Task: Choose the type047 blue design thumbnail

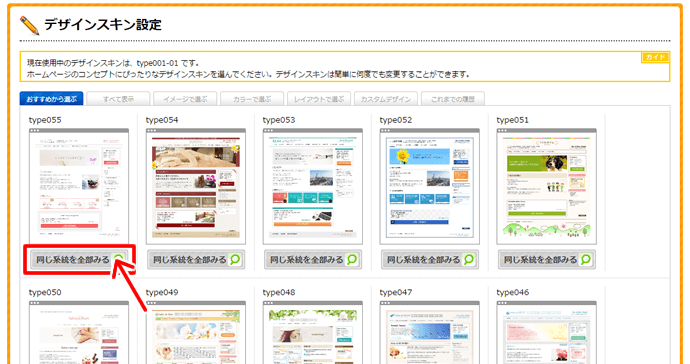Action: pos(429,332)
